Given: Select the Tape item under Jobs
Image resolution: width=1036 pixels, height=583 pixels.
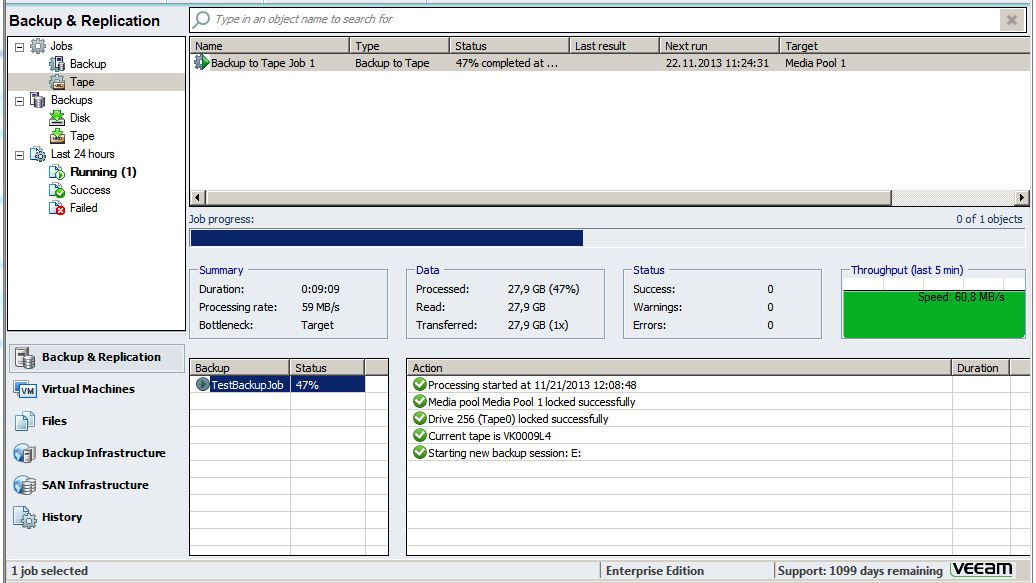Looking at the screenshot, I should (82, 82).
